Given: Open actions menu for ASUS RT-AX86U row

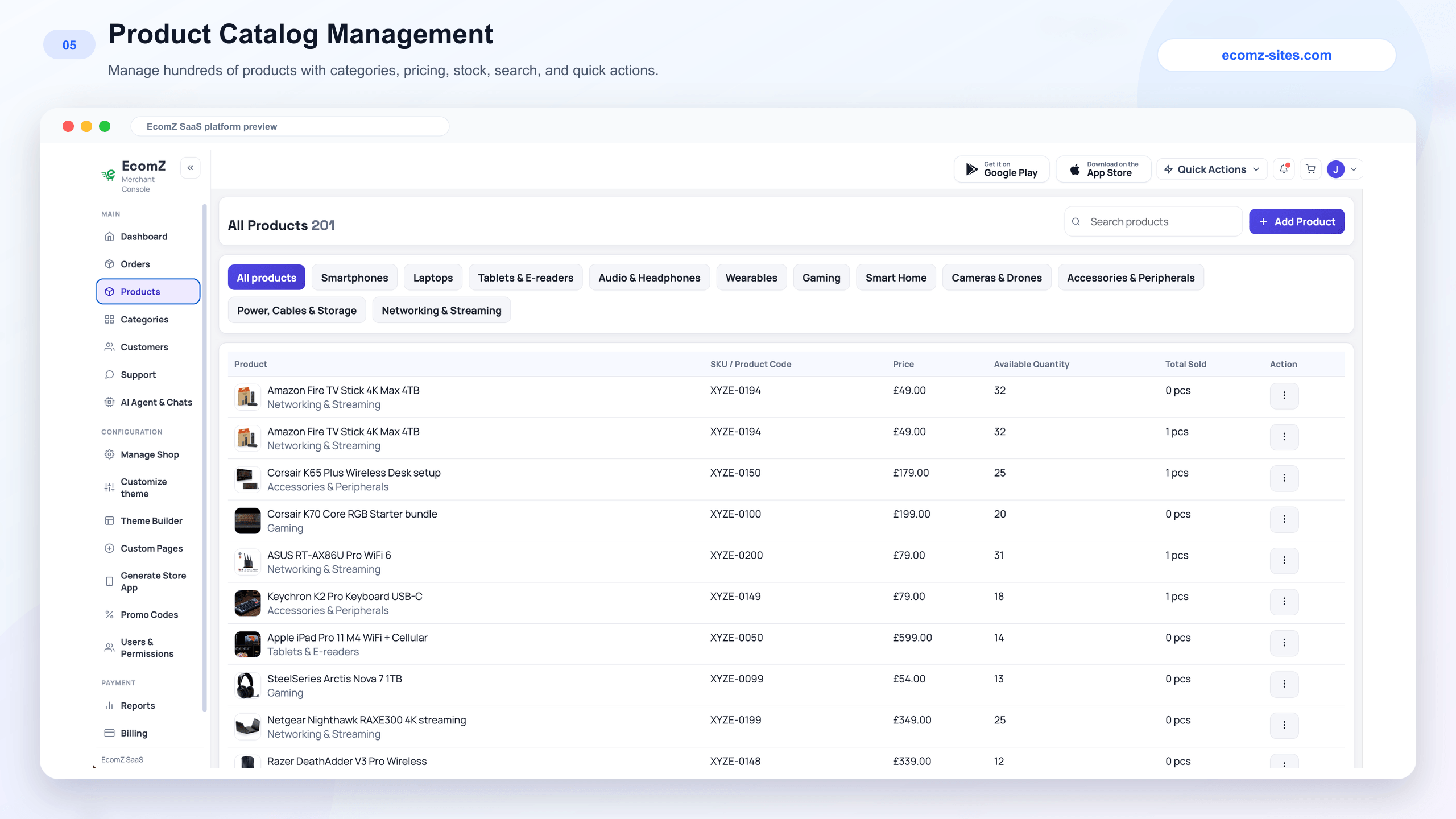Looking at the screenshot, I should point(1284,561).
